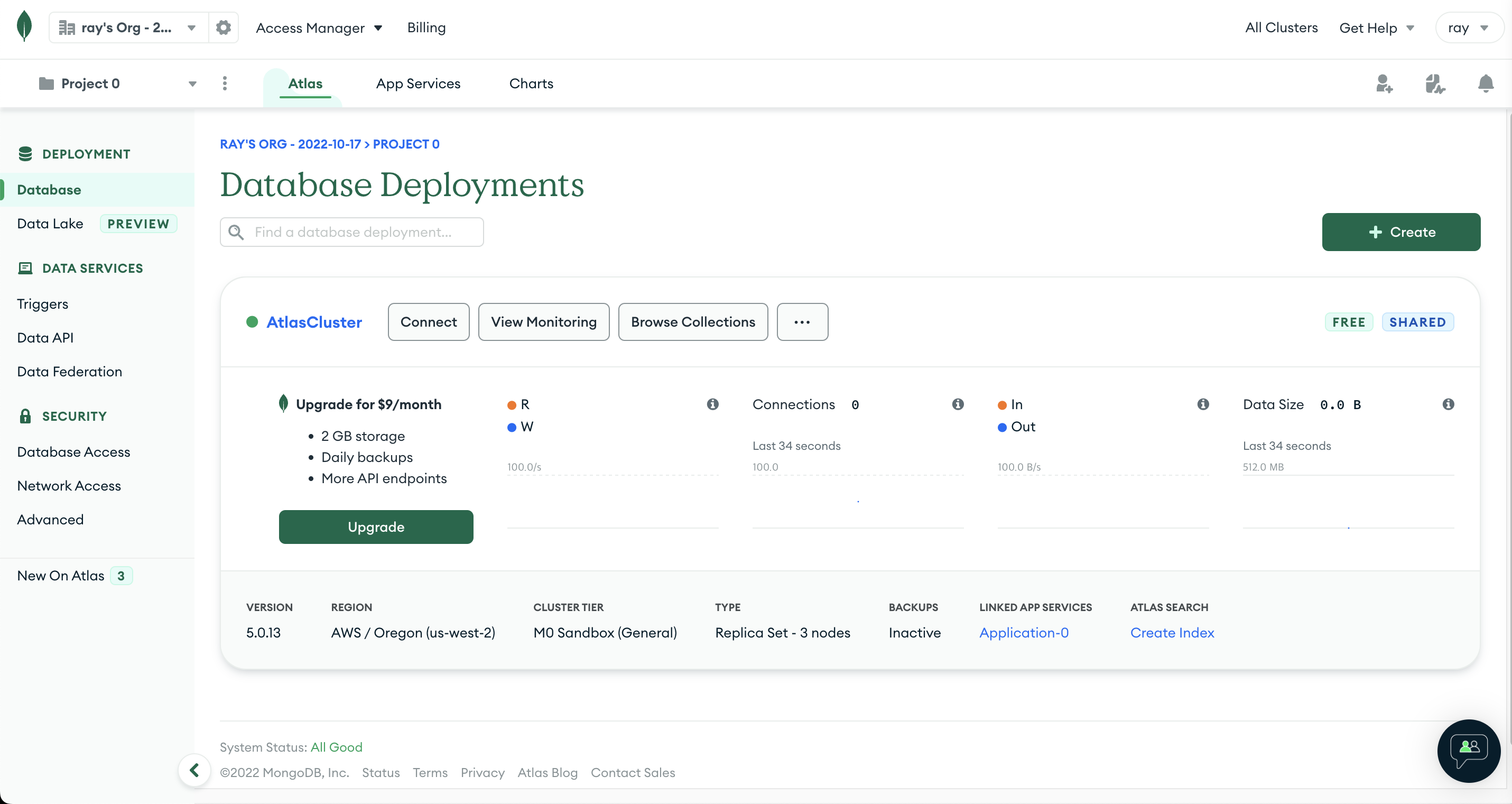Click the info icon for R/W operations
The height and width of the screenshot is (804, 1512).
[712, 404]
